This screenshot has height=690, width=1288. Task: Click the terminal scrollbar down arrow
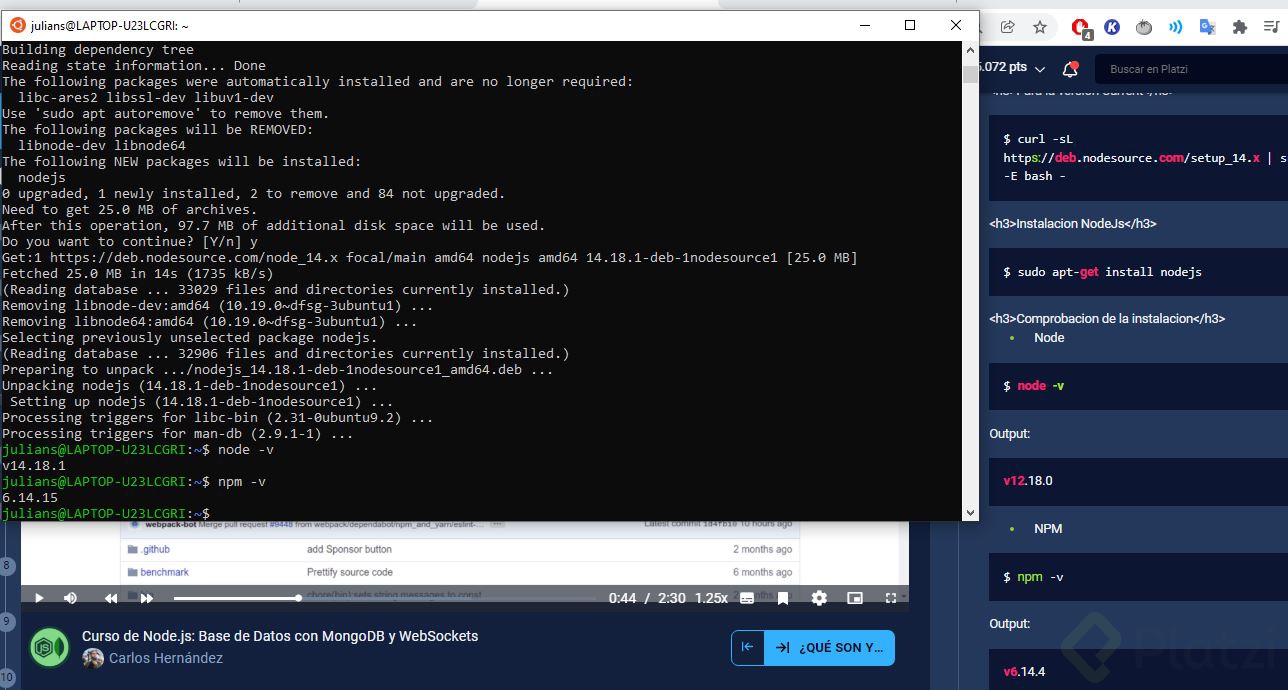(x=970, y=513)
